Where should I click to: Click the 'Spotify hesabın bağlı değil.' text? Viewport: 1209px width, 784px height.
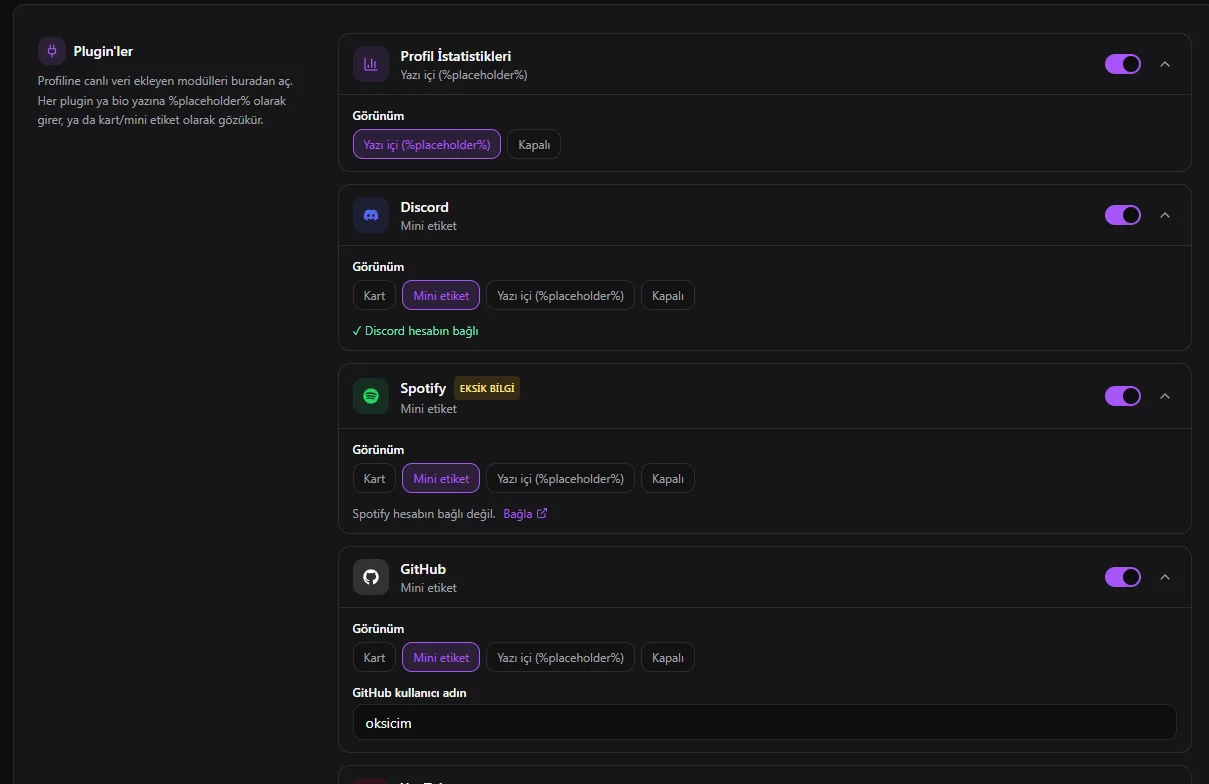point(424,514)
